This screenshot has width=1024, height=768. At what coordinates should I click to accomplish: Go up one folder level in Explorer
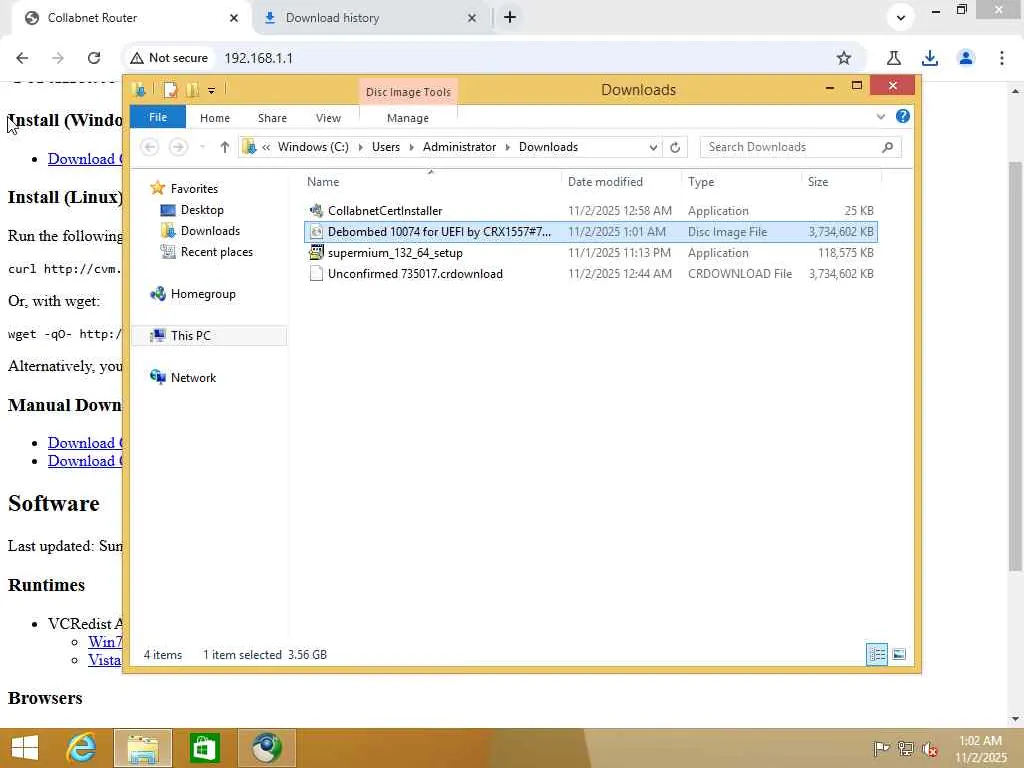click(x=224, y=147)
